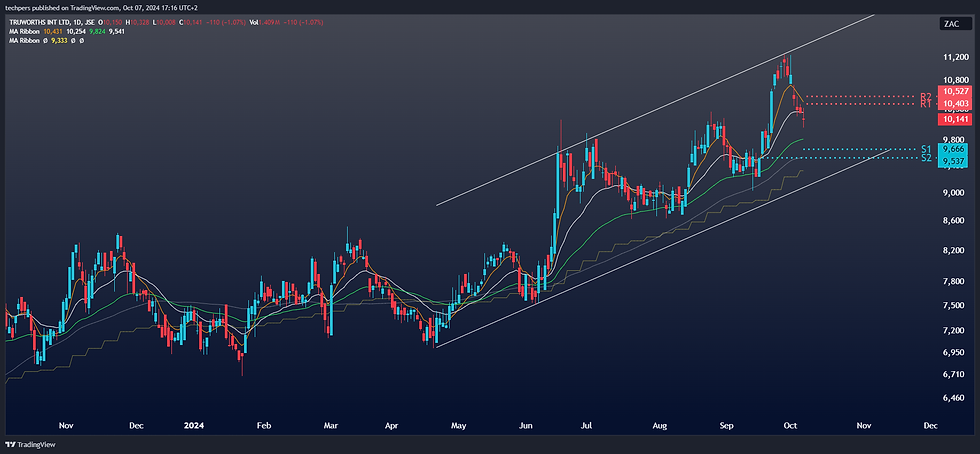Select the ZAC currency label

tap(954, 24)
